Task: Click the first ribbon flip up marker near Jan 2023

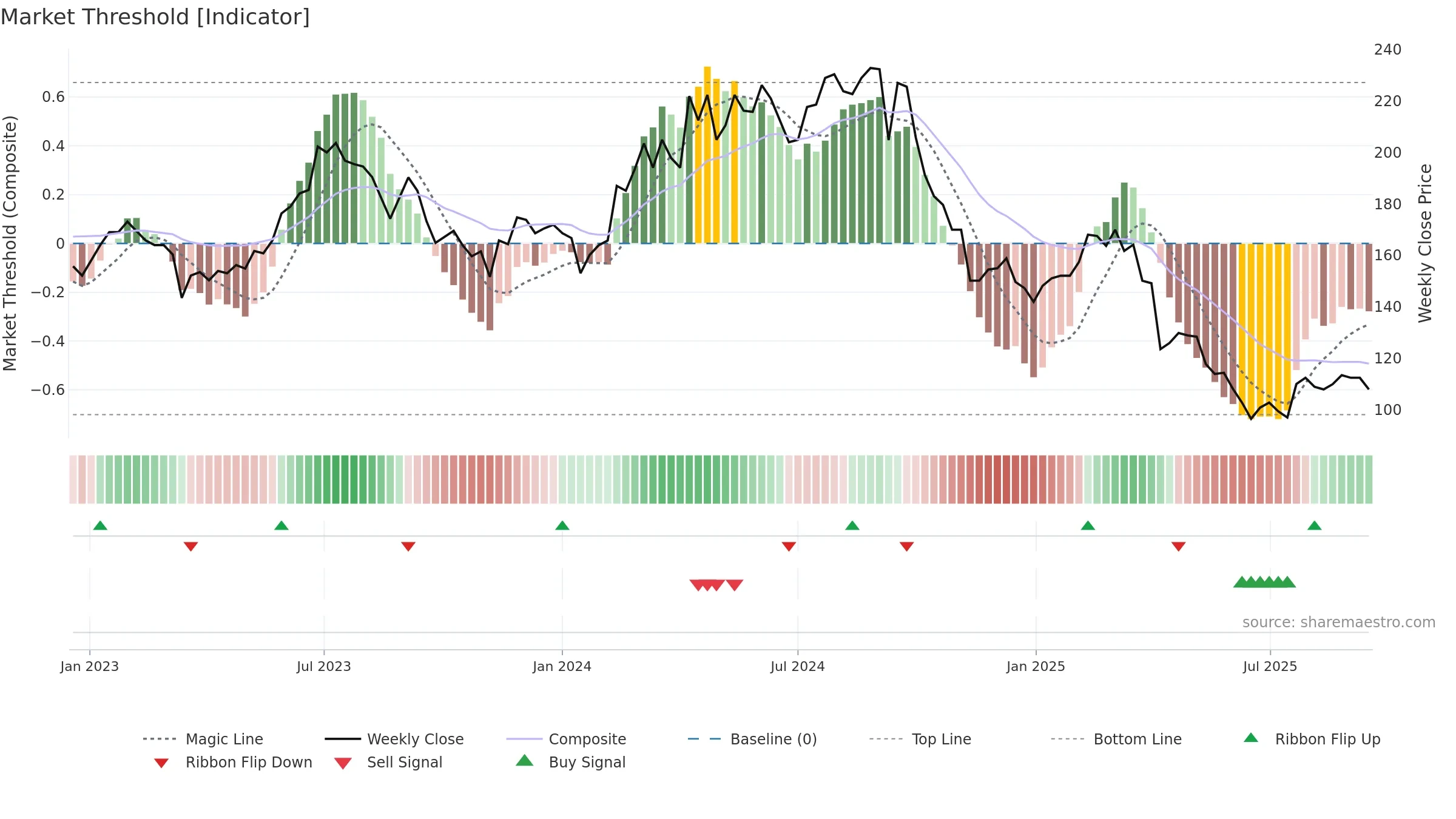Action: click(x=100, y=525)
